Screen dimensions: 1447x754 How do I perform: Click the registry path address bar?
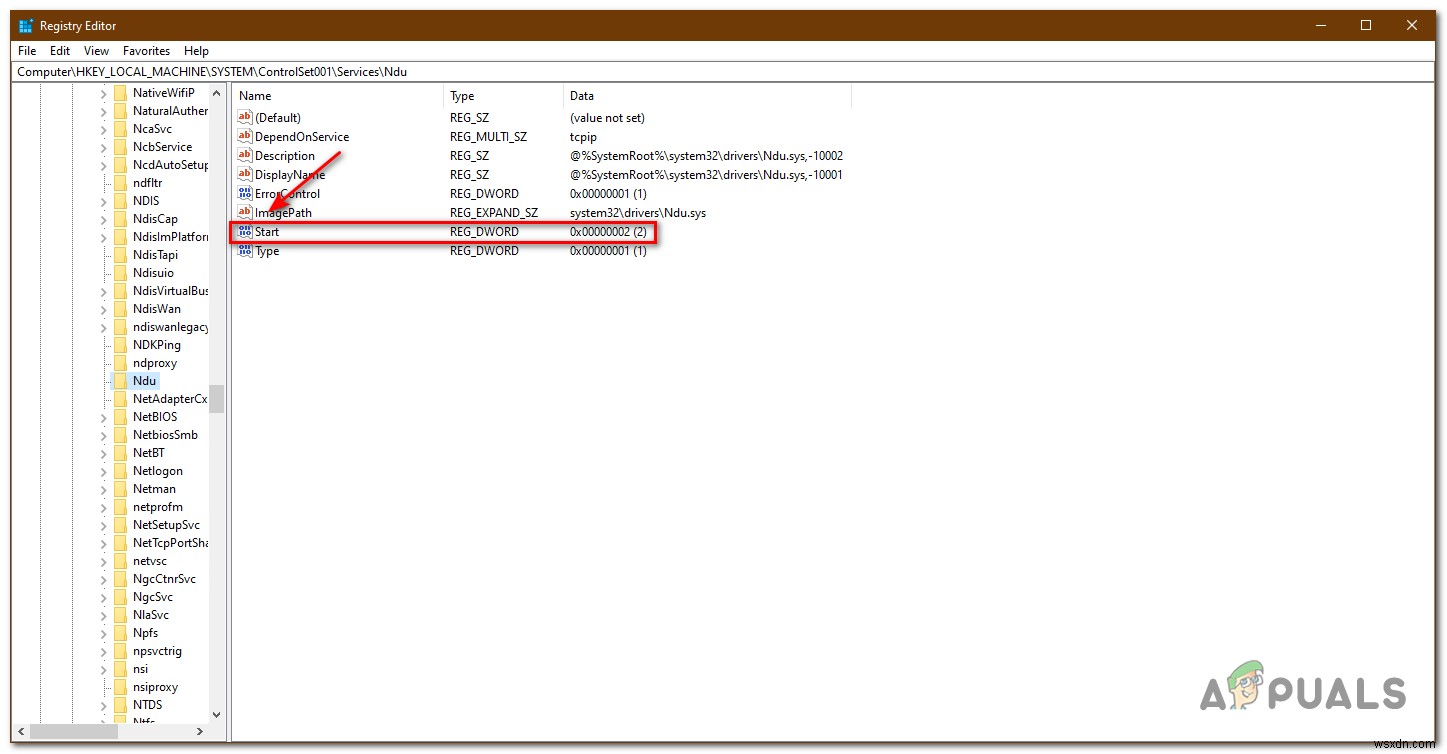coord(400,71)
